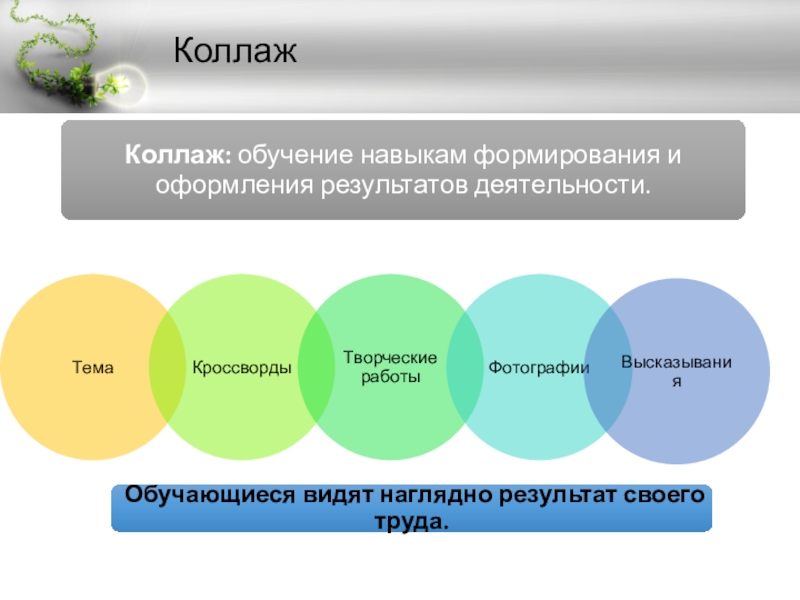Select the light green circle "Кроссворды"

pyautogui.click(x=242, y=367)
